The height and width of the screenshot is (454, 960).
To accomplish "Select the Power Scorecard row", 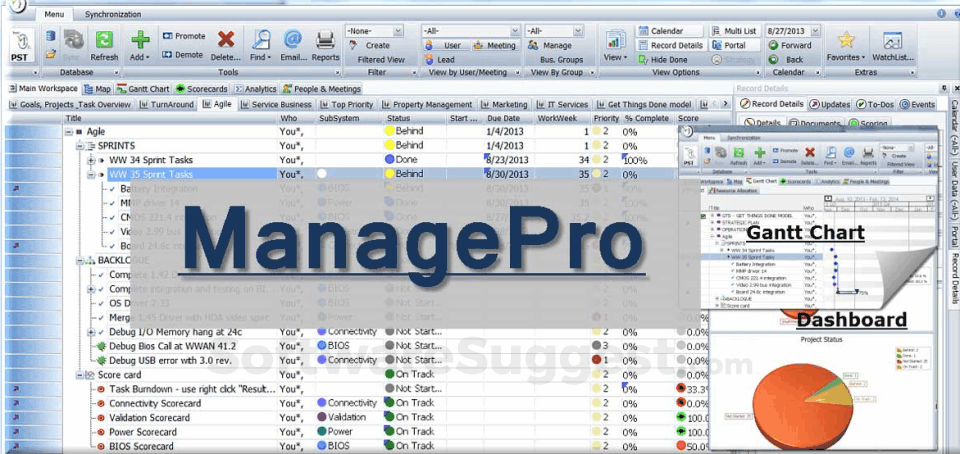I will coord(143,432).
